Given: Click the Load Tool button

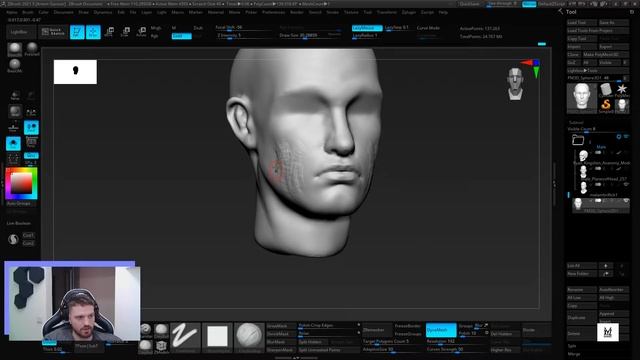Looking at the screenshot, I should 582,22.
